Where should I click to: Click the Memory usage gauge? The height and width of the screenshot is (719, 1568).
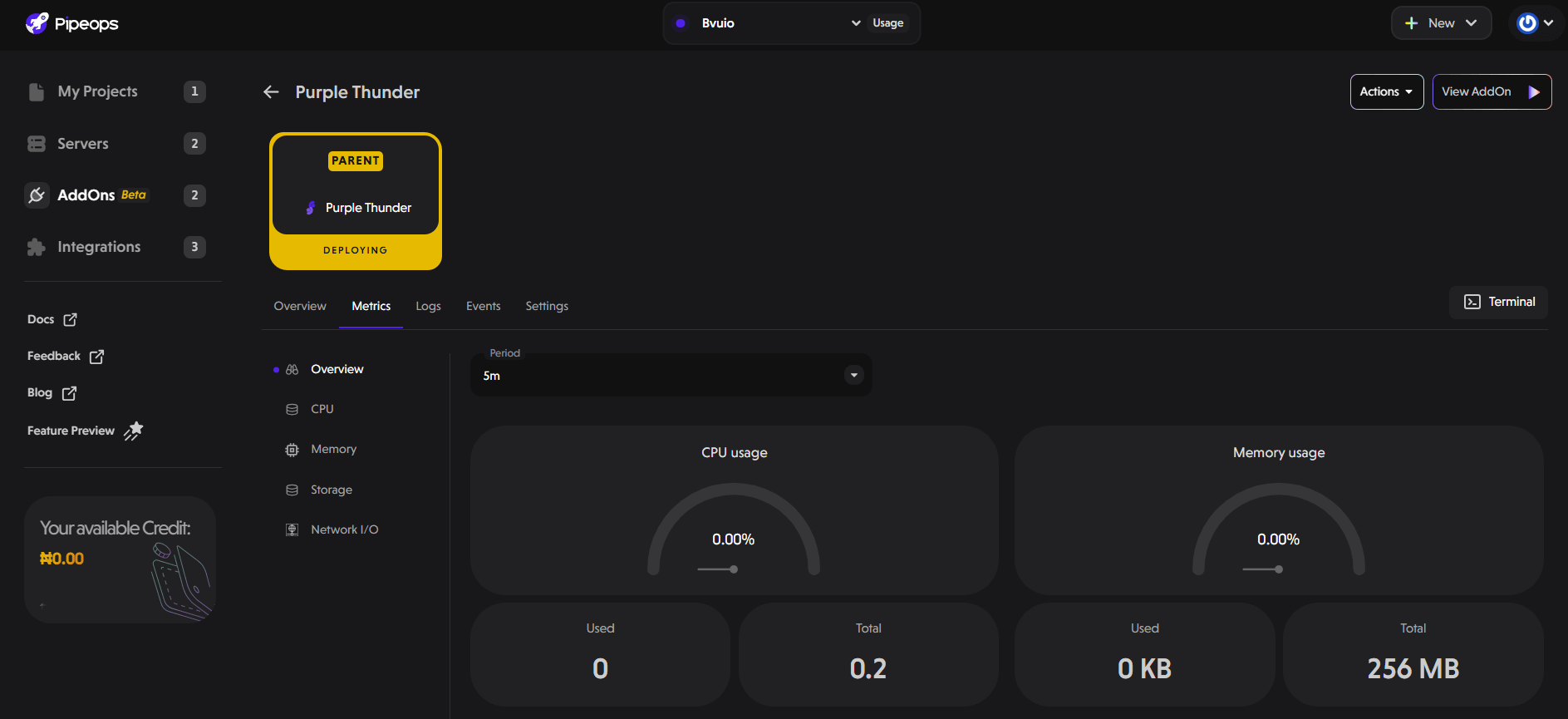coord(1279,529)
